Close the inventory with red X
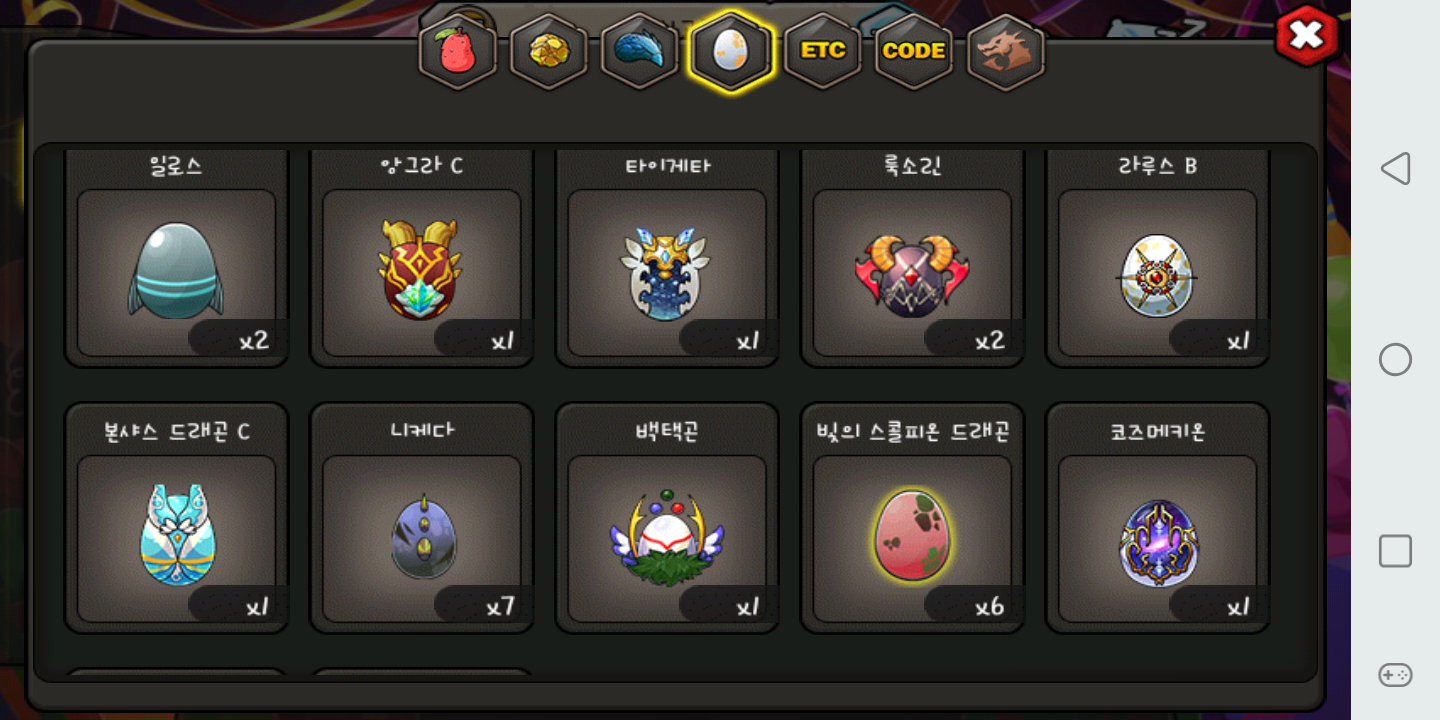The width and height of the screenshot is (1440, 720). 1306,36
